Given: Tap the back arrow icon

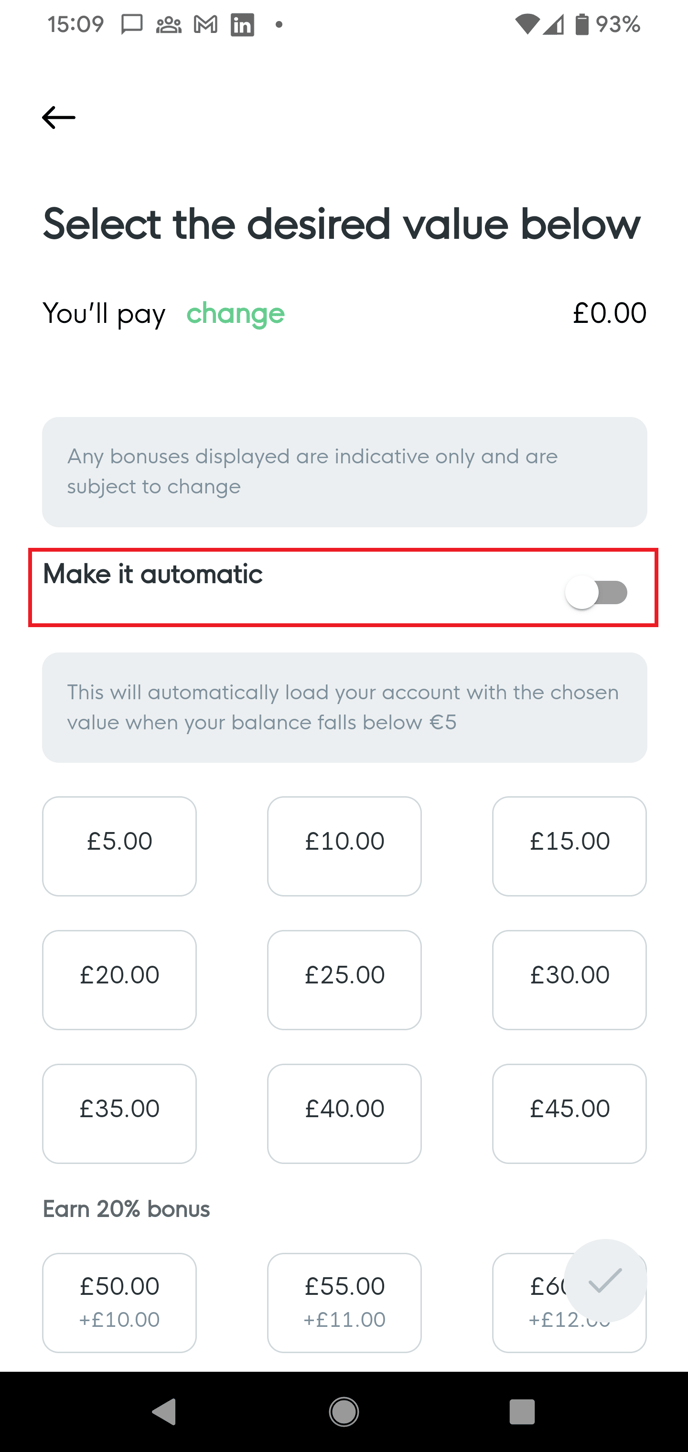Looking at the screenshot, I should 59,118.
